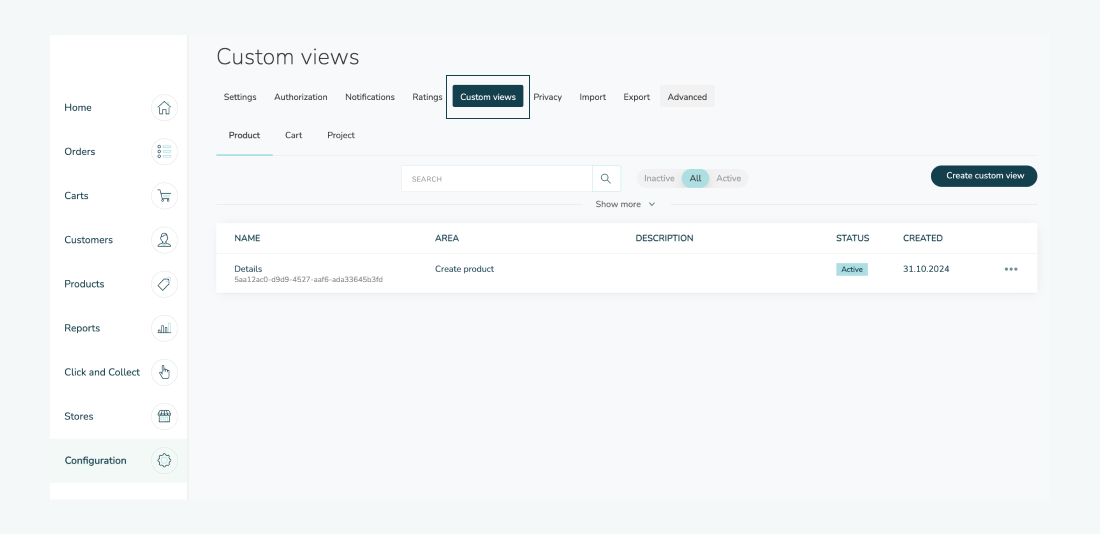Viewport: 1100px width, 534px height.
Task: Click the Carts shopping cart icon
Action: [x=164, y=196]
